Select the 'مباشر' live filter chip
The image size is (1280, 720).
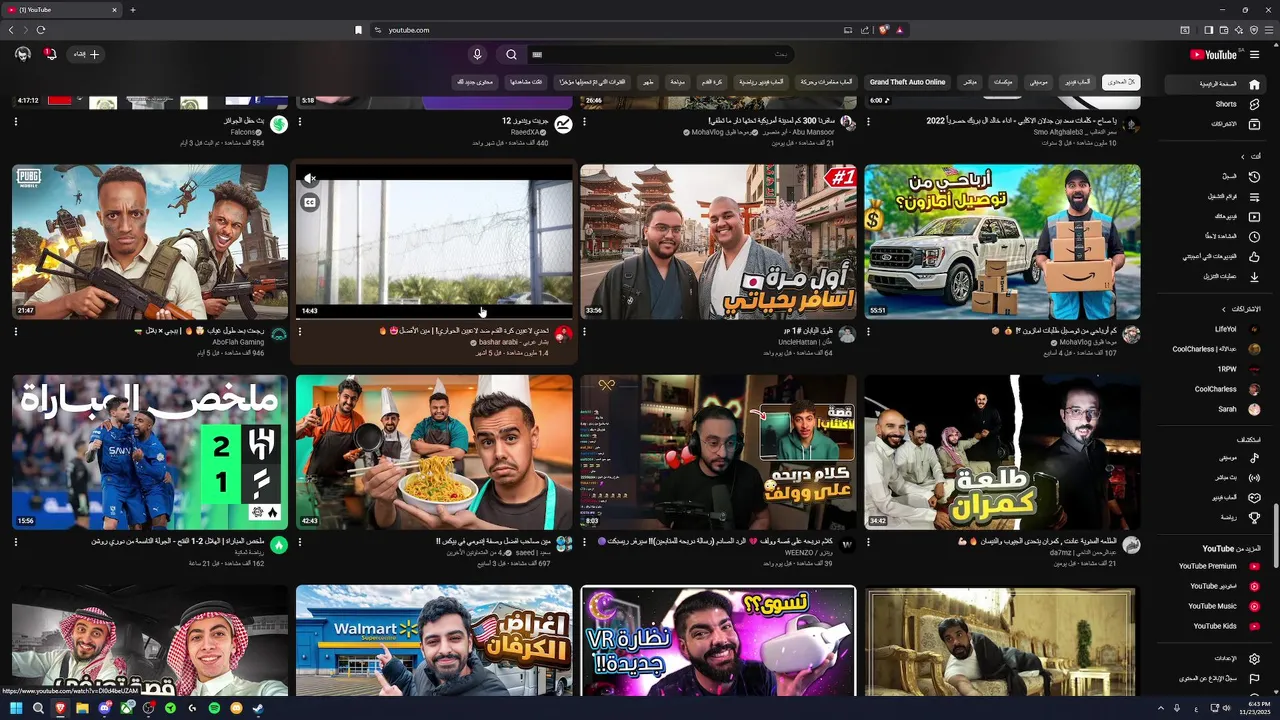click(x=969, y=82)
